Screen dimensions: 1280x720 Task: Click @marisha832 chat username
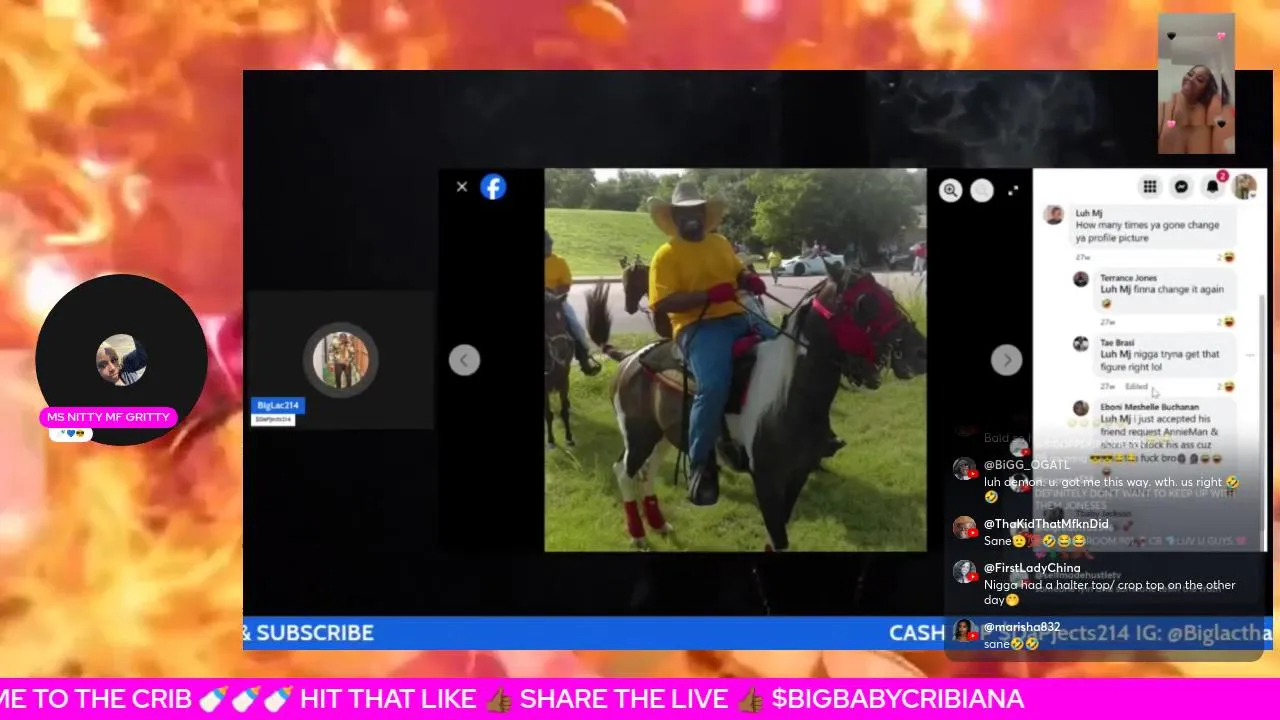[1022, 627]
